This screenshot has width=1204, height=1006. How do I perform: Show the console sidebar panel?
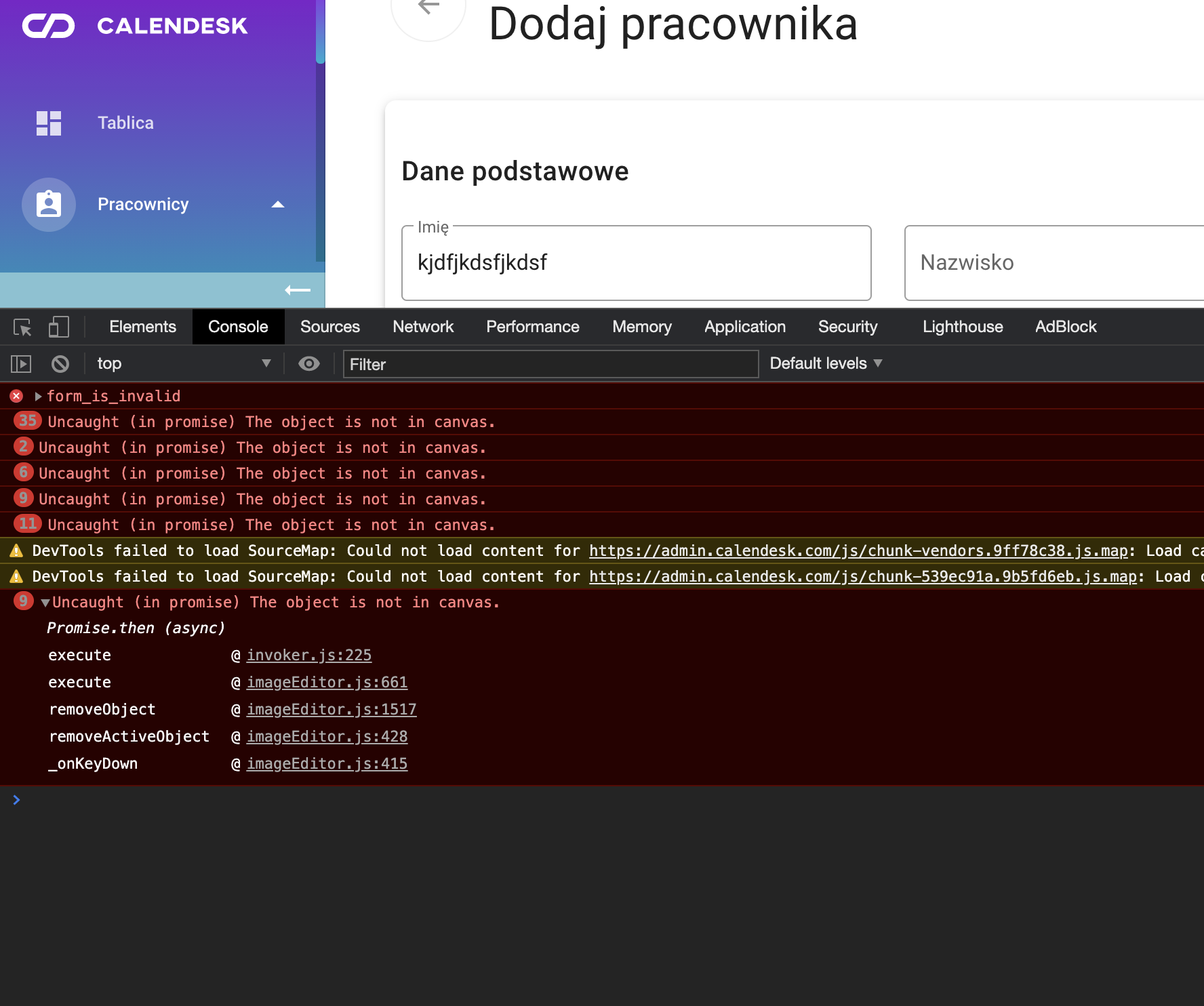coord(20,363)
